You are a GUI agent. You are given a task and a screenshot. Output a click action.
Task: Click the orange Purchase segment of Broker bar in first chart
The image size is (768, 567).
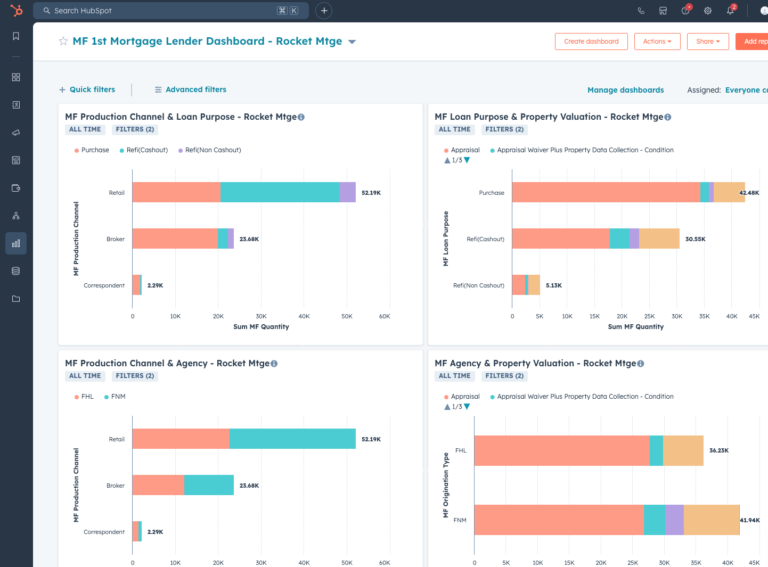pyautogui.click(x=175, y=238)
